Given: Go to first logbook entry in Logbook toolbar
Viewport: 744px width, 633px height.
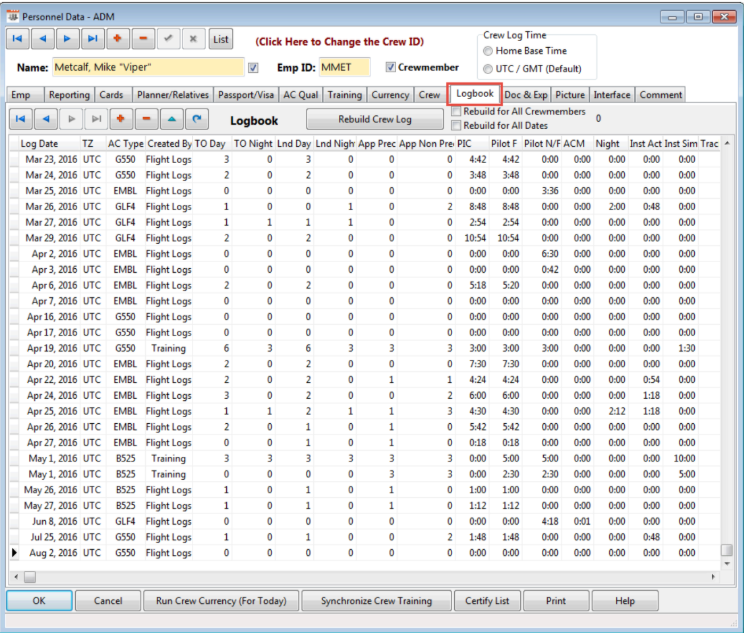Looking at the screenshot, I should coord(20,119).
